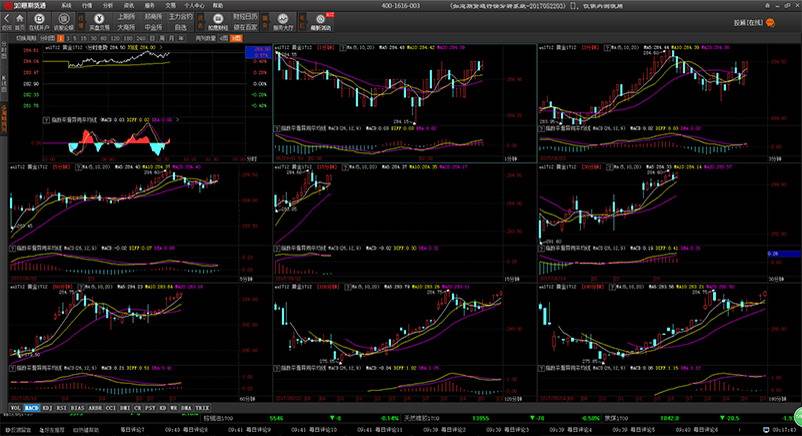The height and width of the screenshot is (436, 802).
Task: Open 财经日历 financial calendar
Action: click(x=246, y=17)
